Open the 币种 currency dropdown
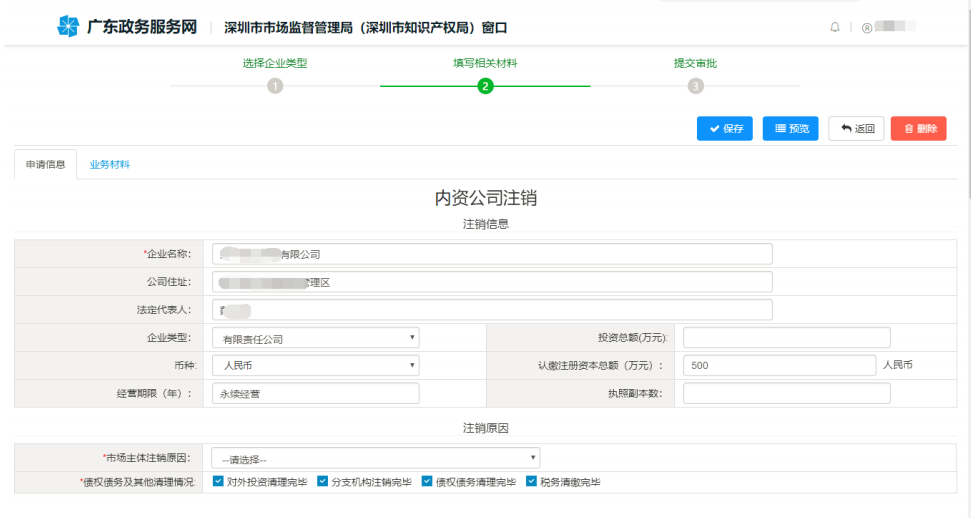971x518 pixels. click(x=315, y=365)
